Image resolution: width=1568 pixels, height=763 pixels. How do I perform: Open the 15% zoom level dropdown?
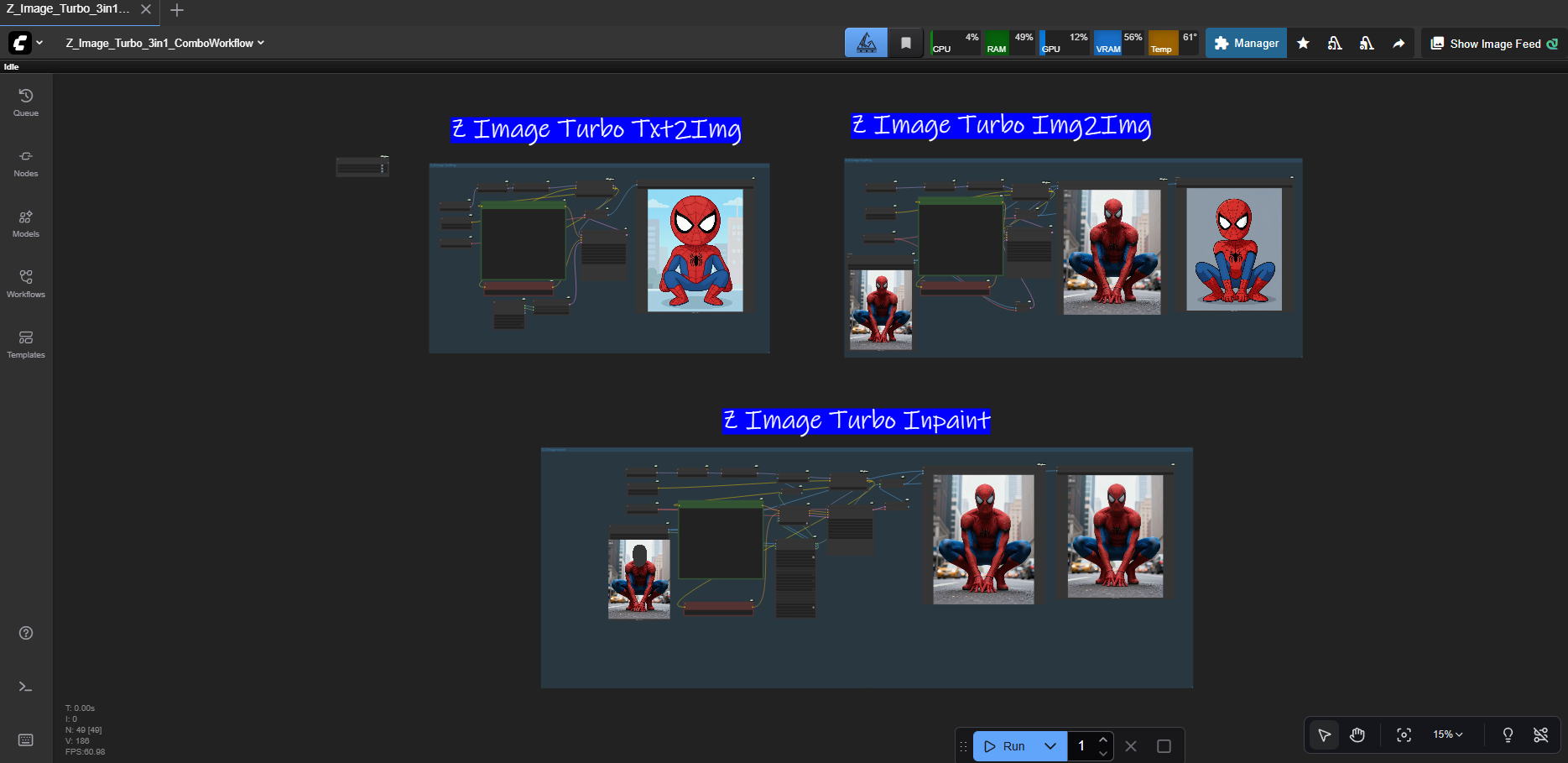pyautogui.click(x=1448, y=734)
